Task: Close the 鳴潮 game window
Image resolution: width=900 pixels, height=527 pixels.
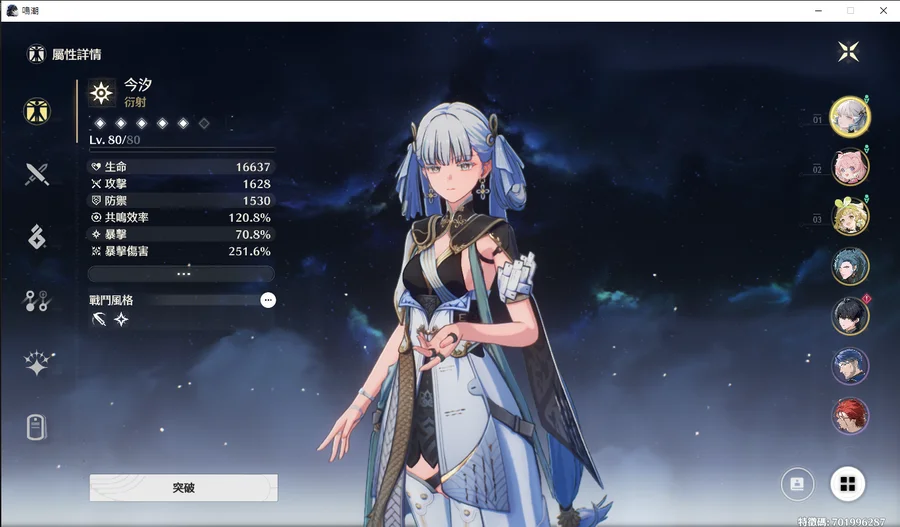Action: click(x=883, y=10)
